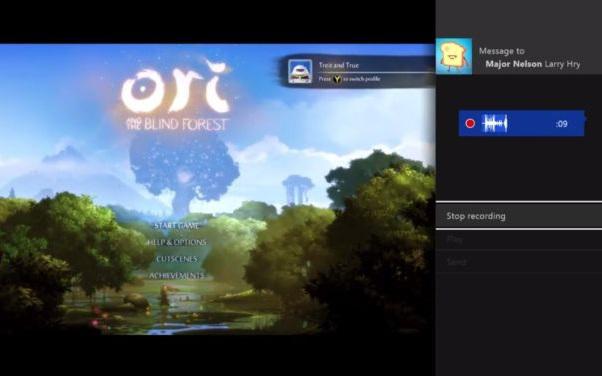Image resolution: width=602 pixels, height=376 pixels.
Task: Click the Tried and True profile name
Action: point(339,65)
